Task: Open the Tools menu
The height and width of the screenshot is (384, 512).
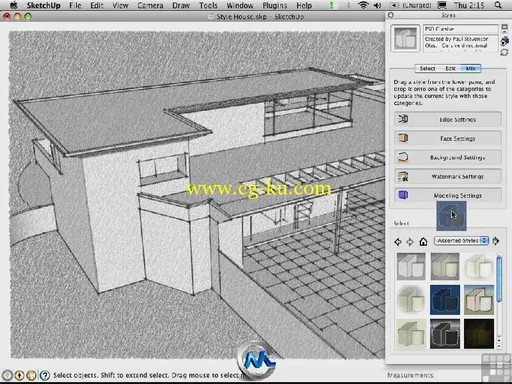Action: pyautogui.click(x=208, y=5)
